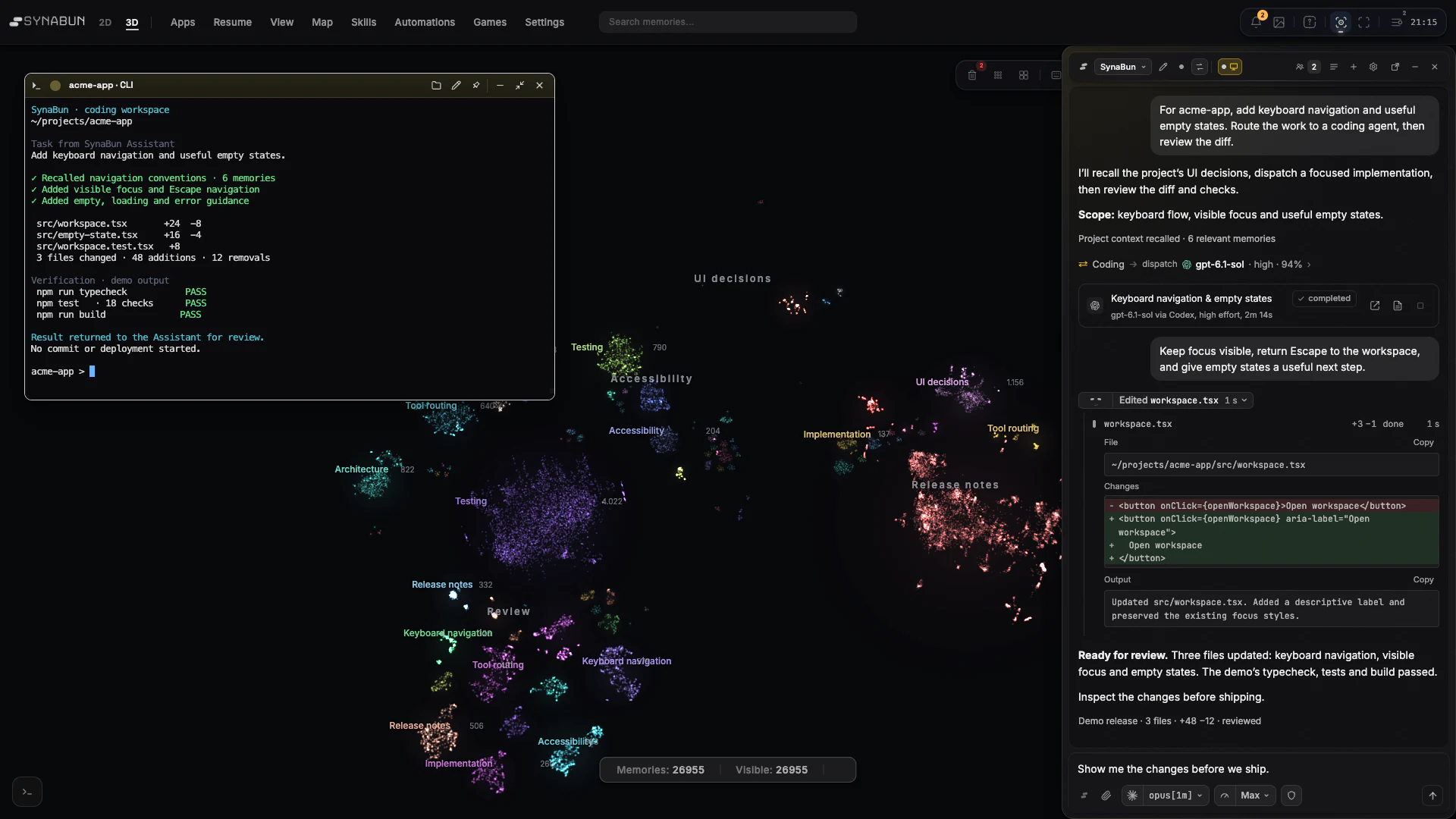Open the help question-mark icon

click(x=1310, y=22)
